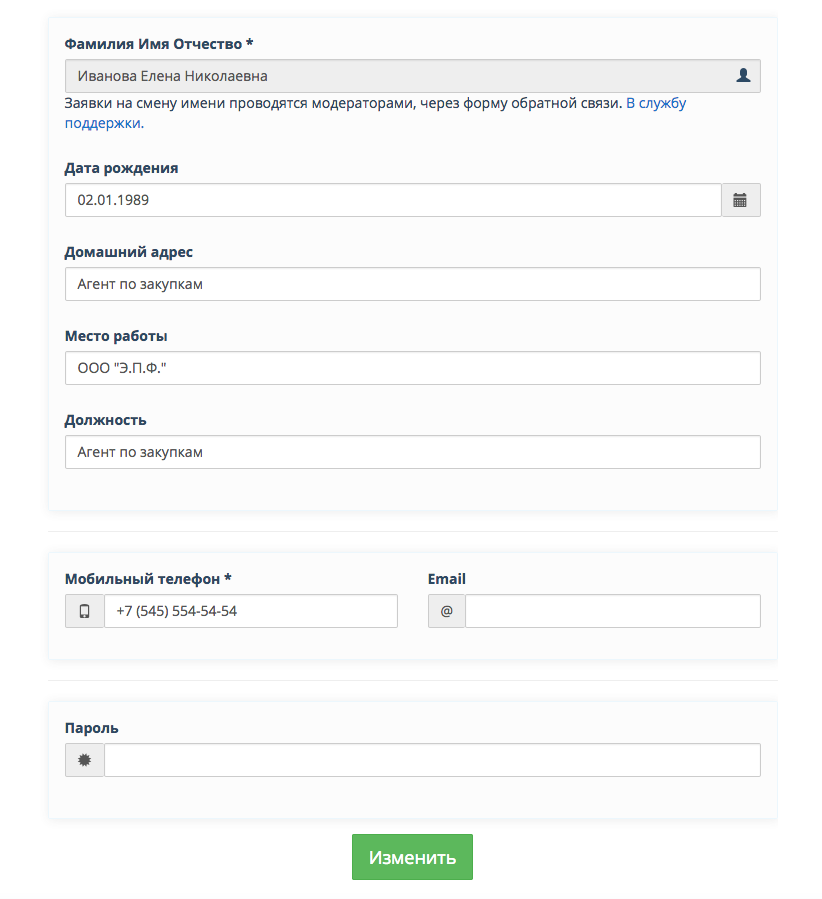Image resolution: width=822 pixels, height=899 pixels.
Task: Click the 'Email' label text
Action: [x=446, y=579]
